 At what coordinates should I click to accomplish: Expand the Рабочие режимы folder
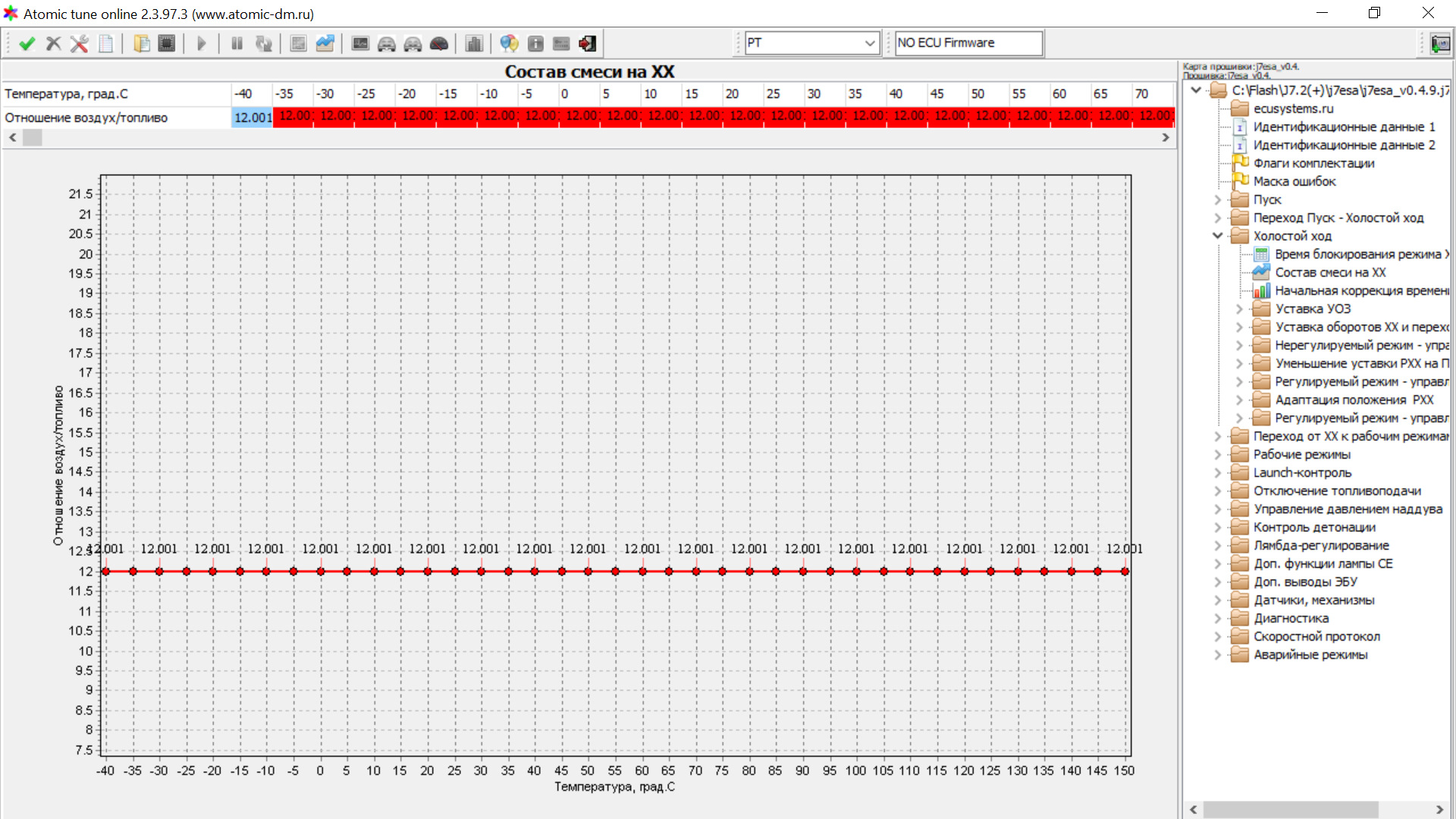pos(1218,455)
